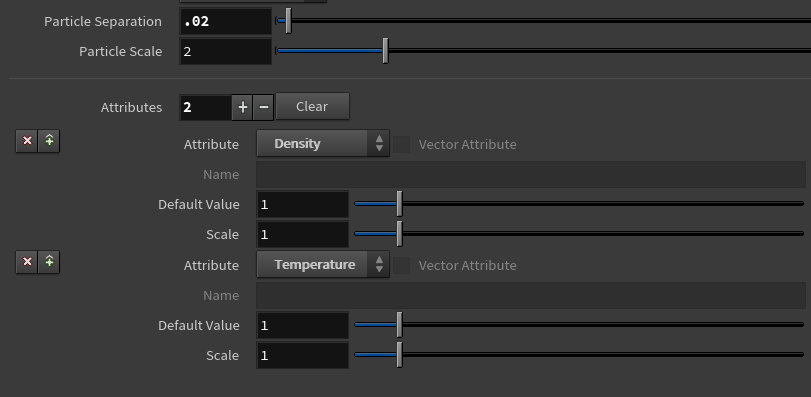Click the Attributes count field

[205, 108]
